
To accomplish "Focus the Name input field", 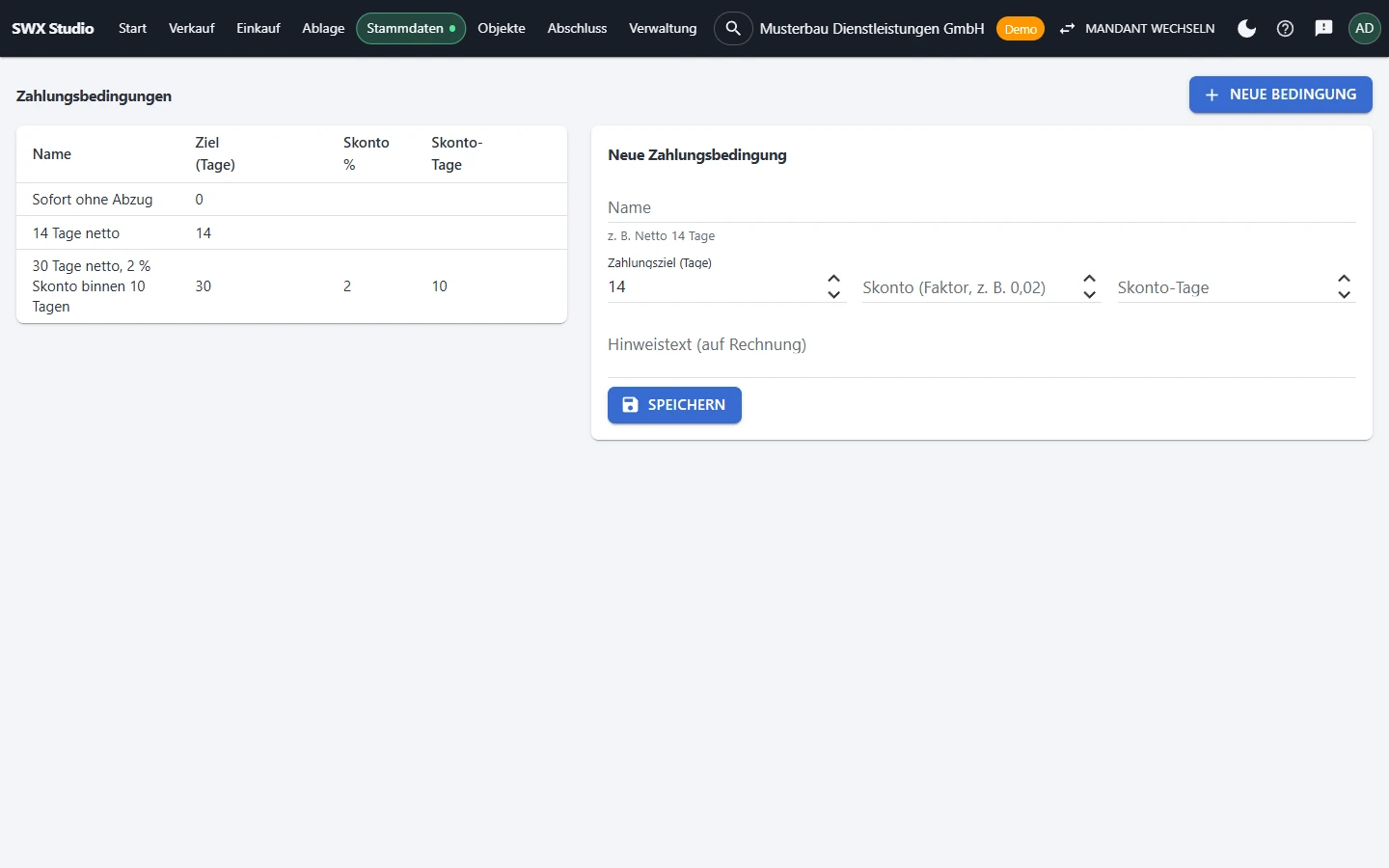I will [981, 207].
